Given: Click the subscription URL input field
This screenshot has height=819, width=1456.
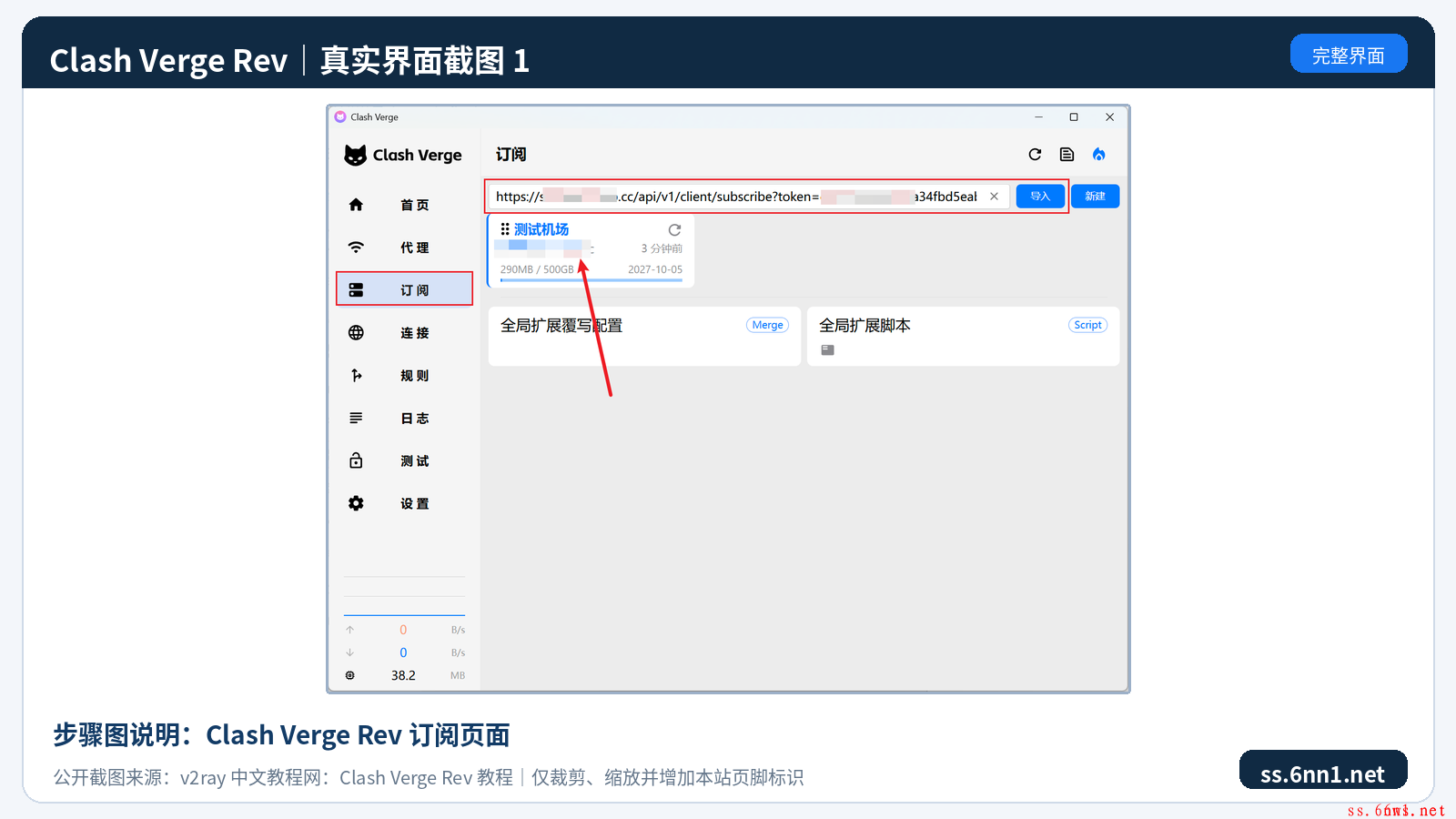Looking at the screenshot, I should (748, 197).
